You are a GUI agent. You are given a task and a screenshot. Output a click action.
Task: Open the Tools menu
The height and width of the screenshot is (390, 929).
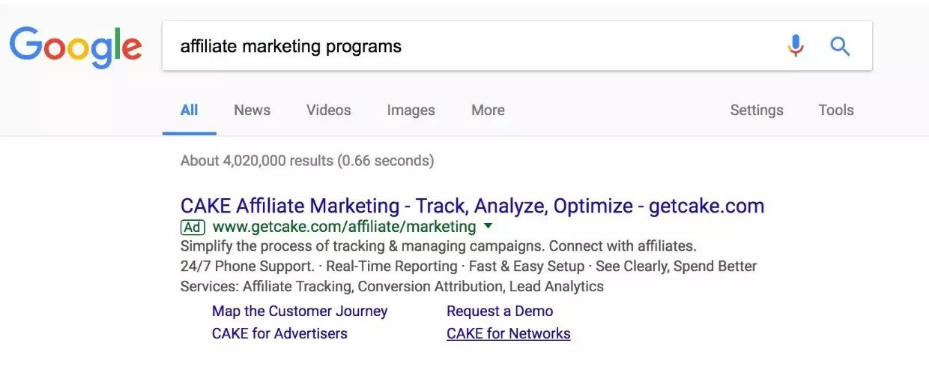coord(836,110)
